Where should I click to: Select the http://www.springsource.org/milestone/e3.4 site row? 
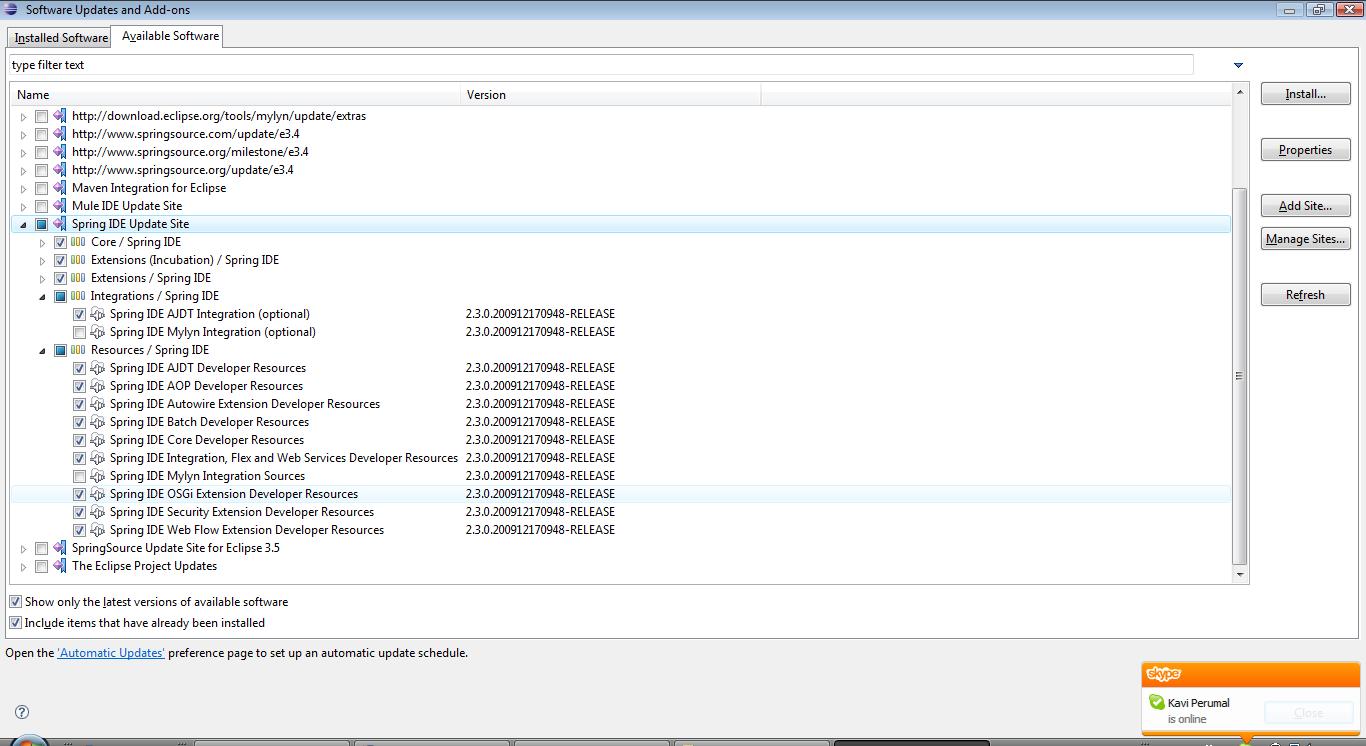[620, 152]
